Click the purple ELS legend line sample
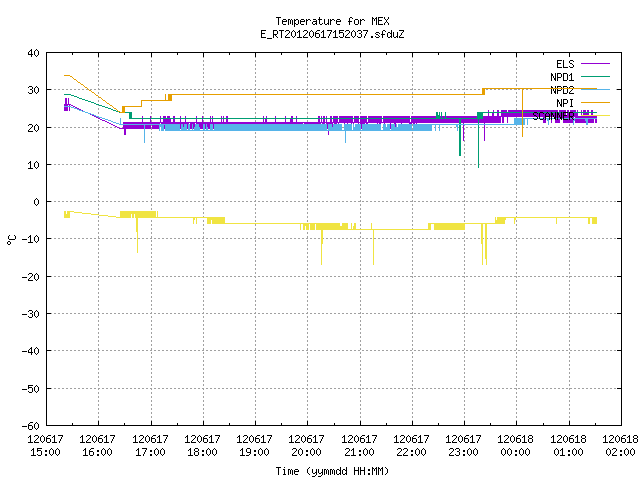The width and height of the screenshot is (640, 480). (x=596, y=64)
